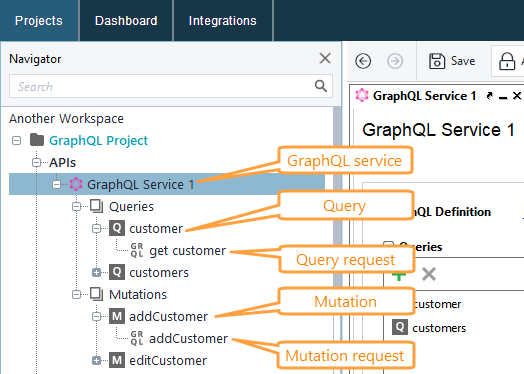This screenshot has width=524, height=374.
Task: Close the GraphQL Service 1 editor tab
Action: 517,96
